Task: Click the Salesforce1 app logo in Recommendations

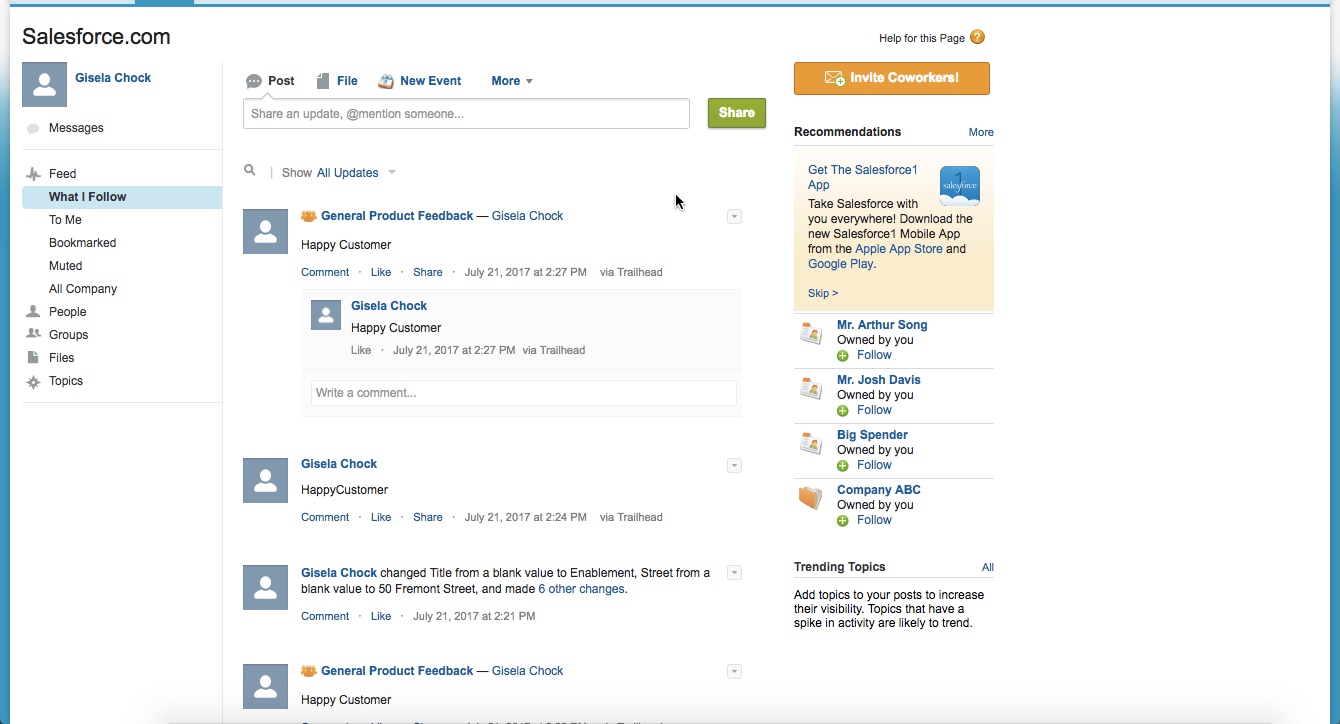Action: 960,186
